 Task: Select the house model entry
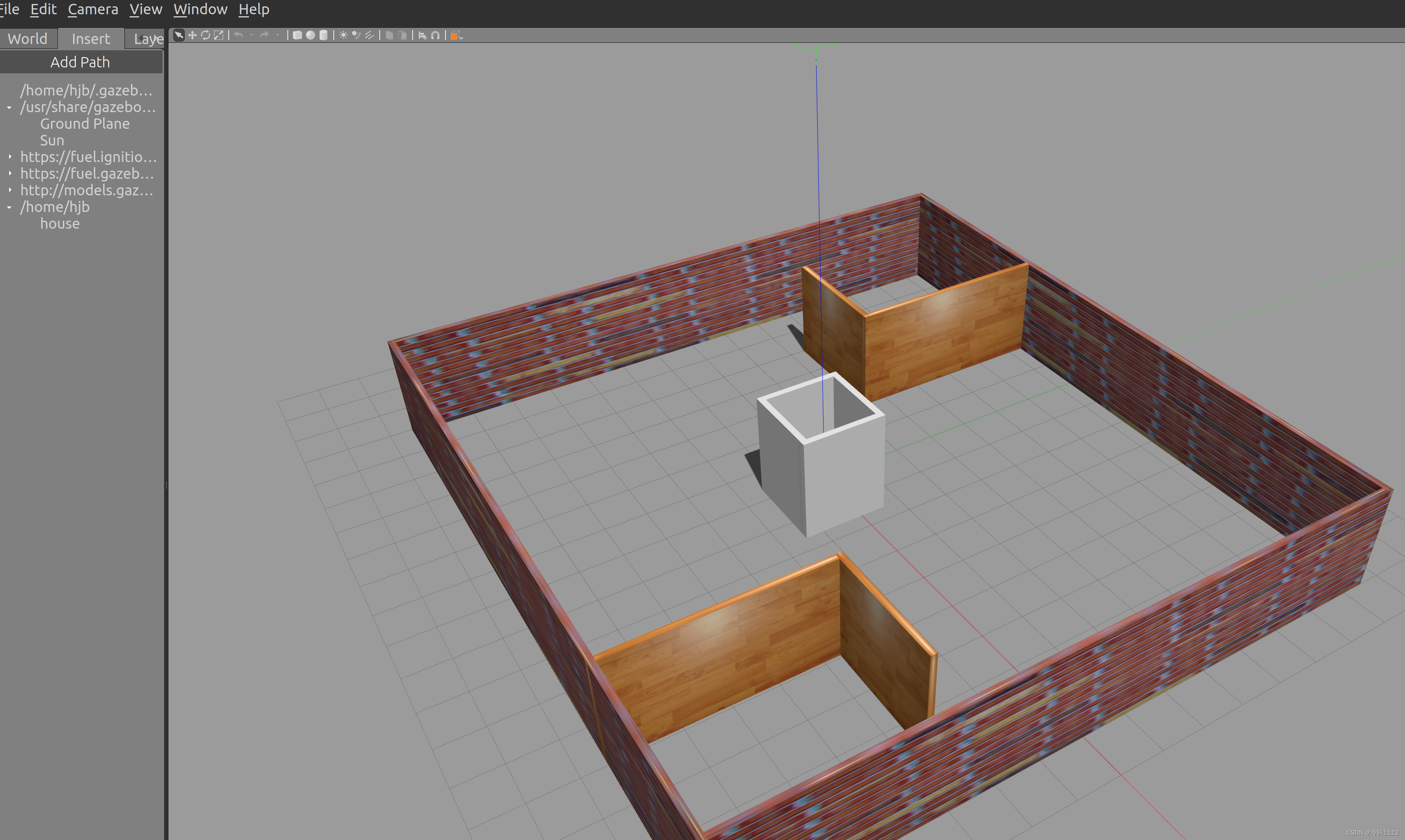[59, 223]
